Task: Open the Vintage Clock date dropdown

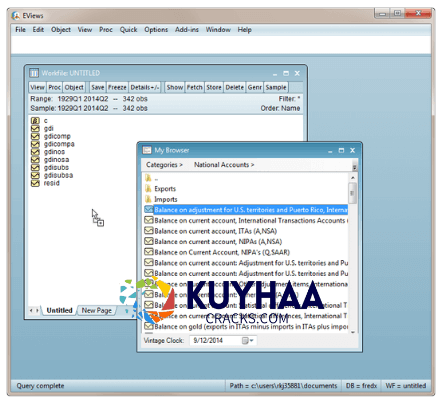Action: point(247,341)
